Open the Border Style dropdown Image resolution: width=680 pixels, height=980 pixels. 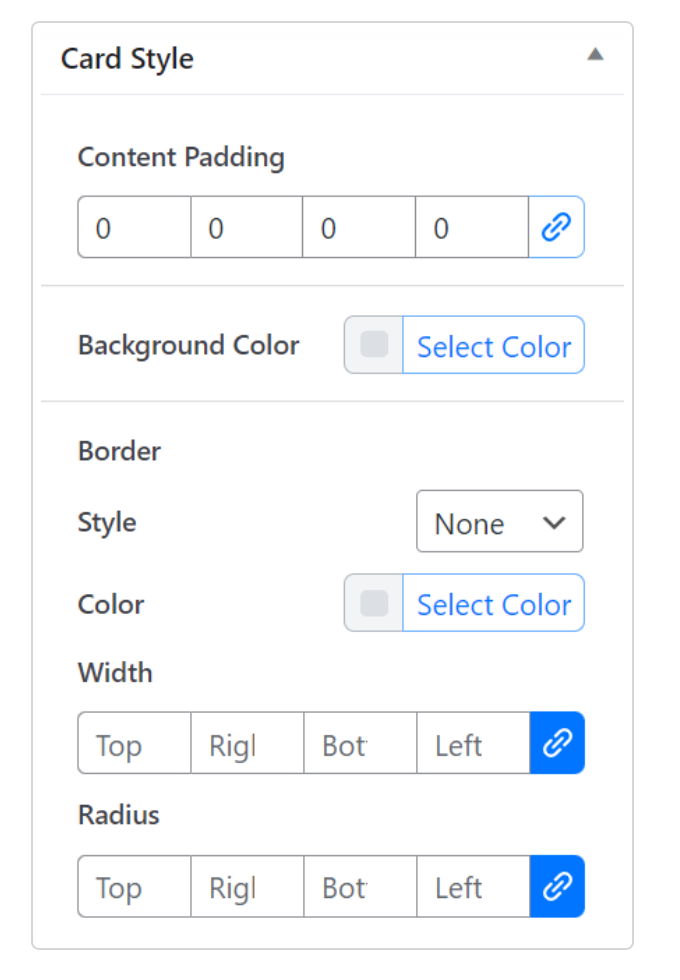[499, 521]
